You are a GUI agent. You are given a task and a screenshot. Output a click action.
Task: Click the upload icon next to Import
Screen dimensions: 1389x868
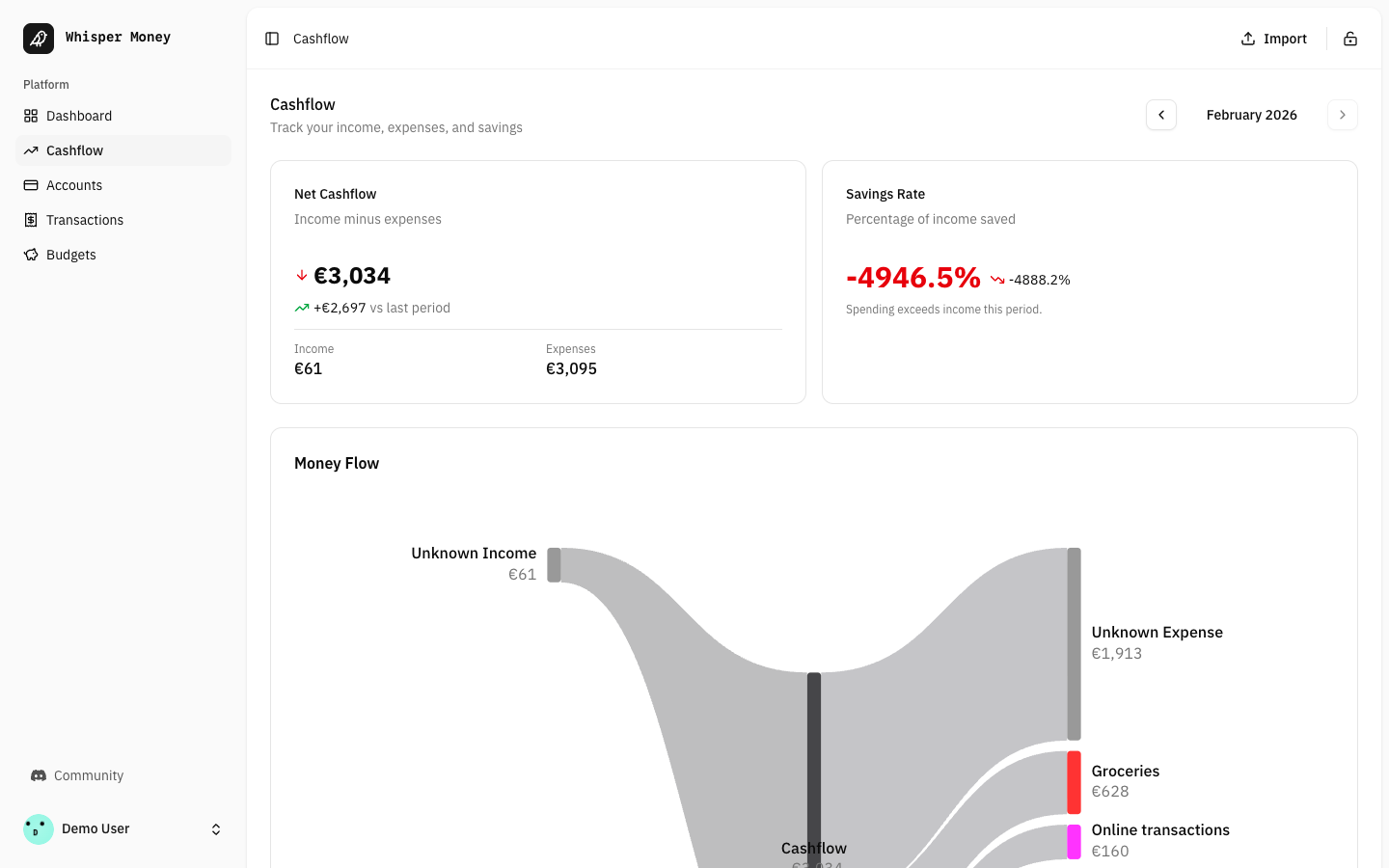tap(1249, 39)
